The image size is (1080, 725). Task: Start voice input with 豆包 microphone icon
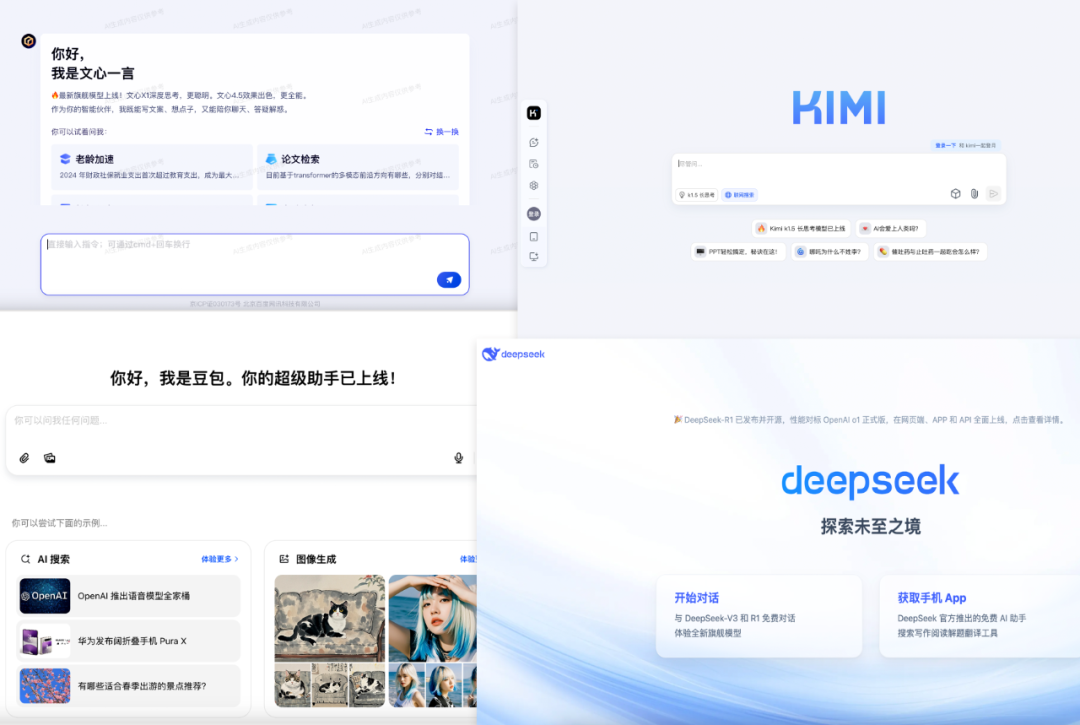(x=459, y=458)
